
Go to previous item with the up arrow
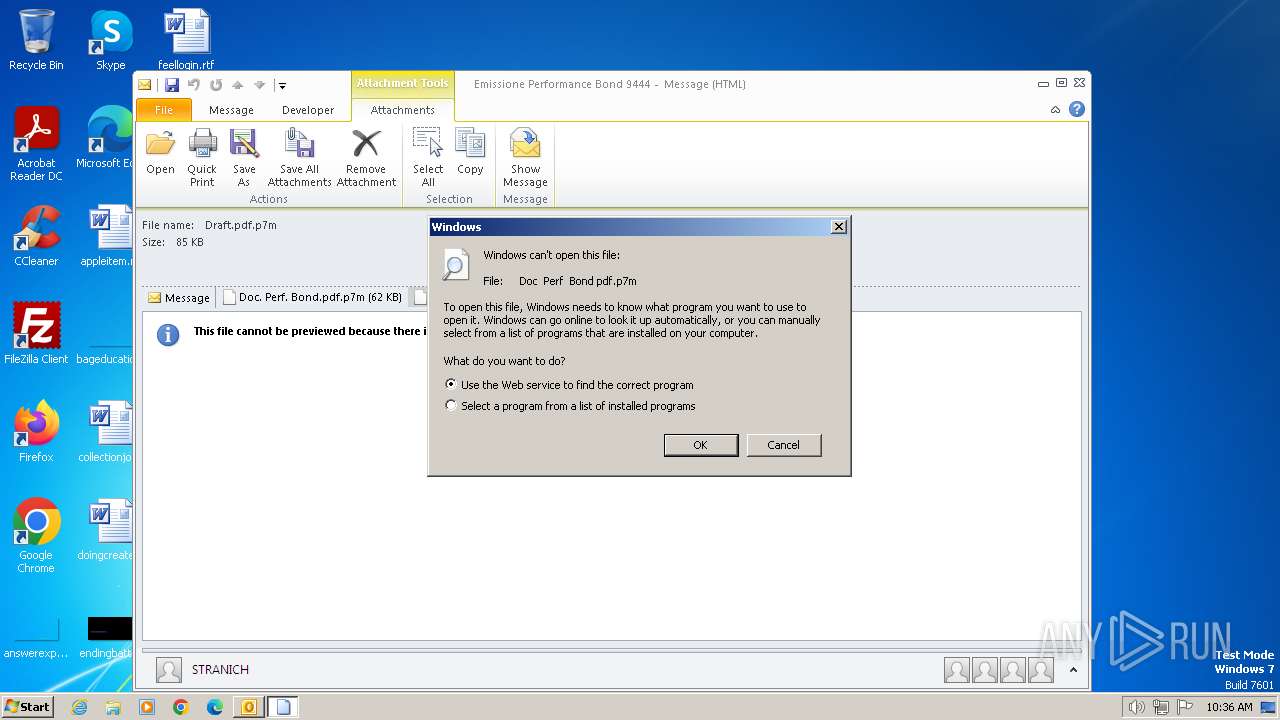238,85
